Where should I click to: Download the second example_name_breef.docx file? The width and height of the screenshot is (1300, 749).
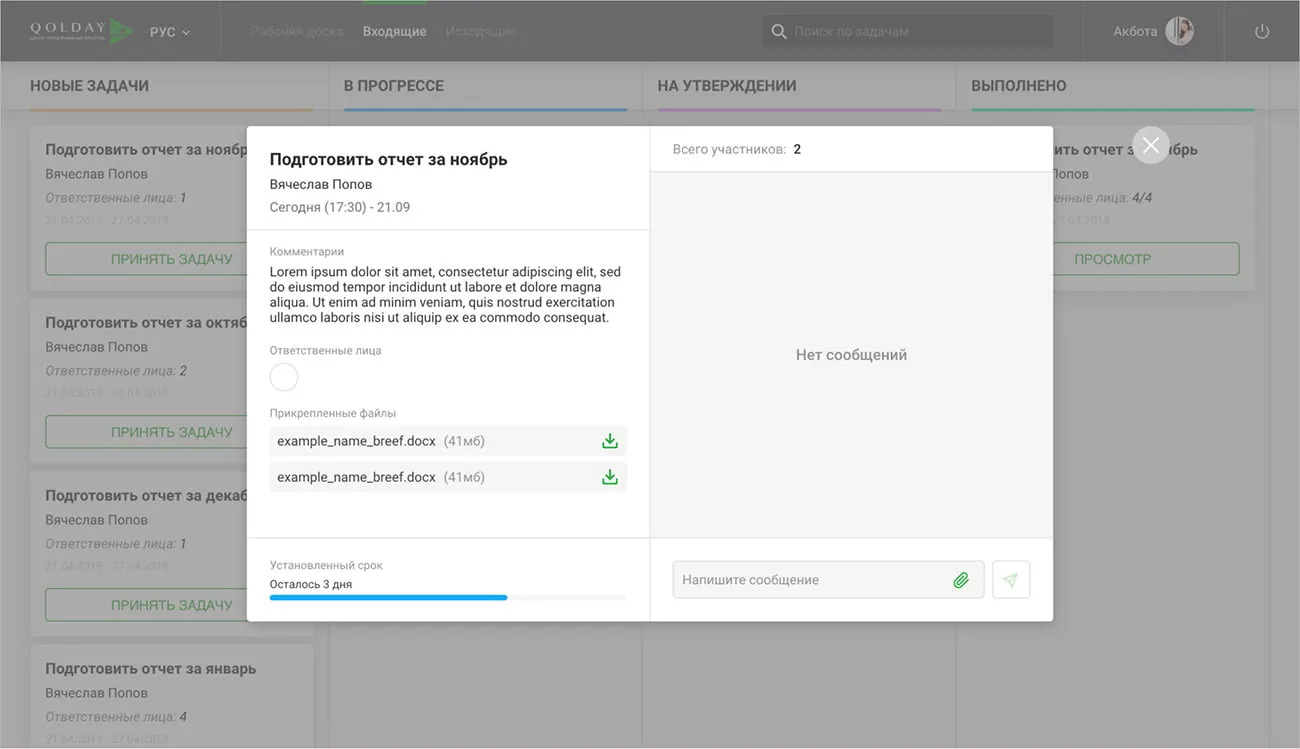(x=609, y=477)
